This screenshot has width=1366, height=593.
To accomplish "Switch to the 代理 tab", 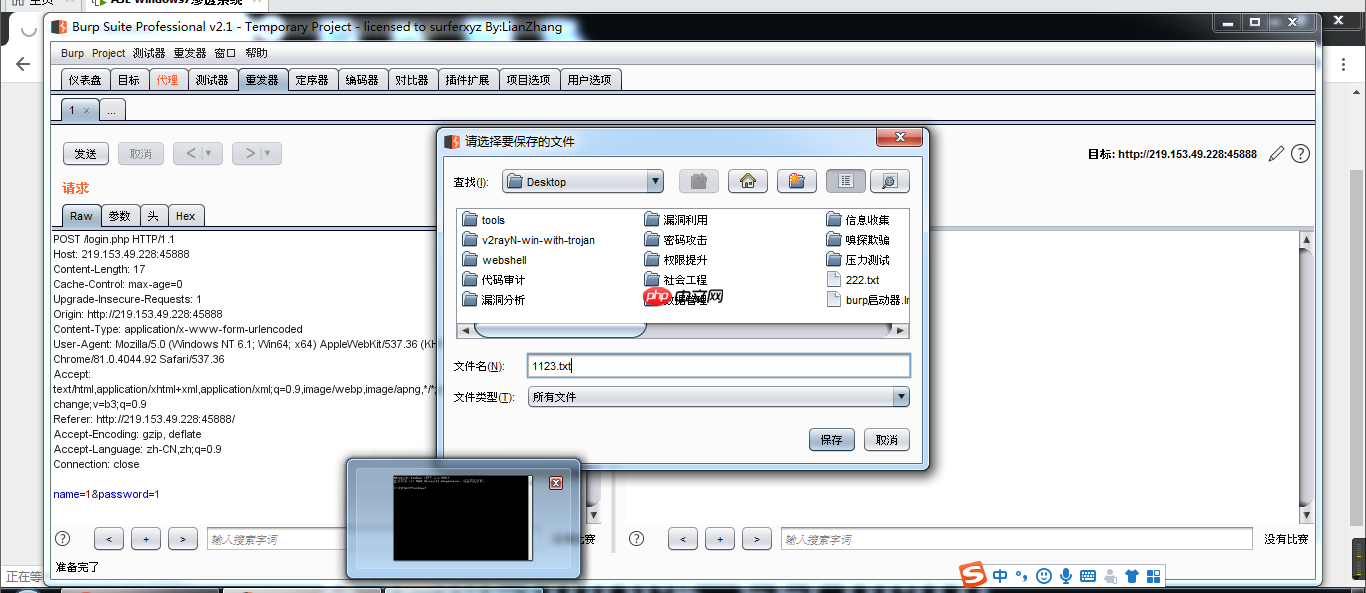I will [x=168, y=79].
